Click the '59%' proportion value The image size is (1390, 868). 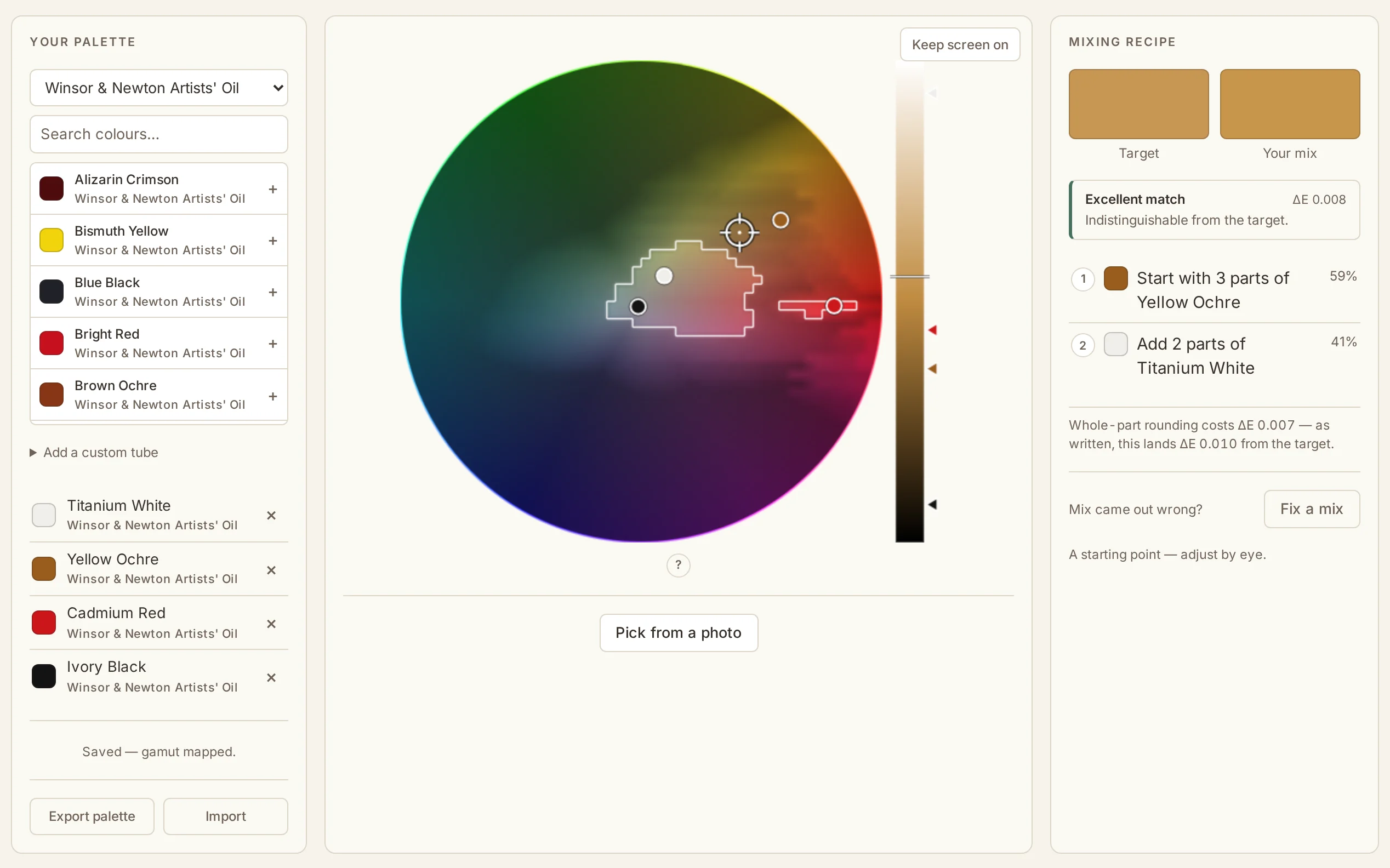pos(1343,276)
